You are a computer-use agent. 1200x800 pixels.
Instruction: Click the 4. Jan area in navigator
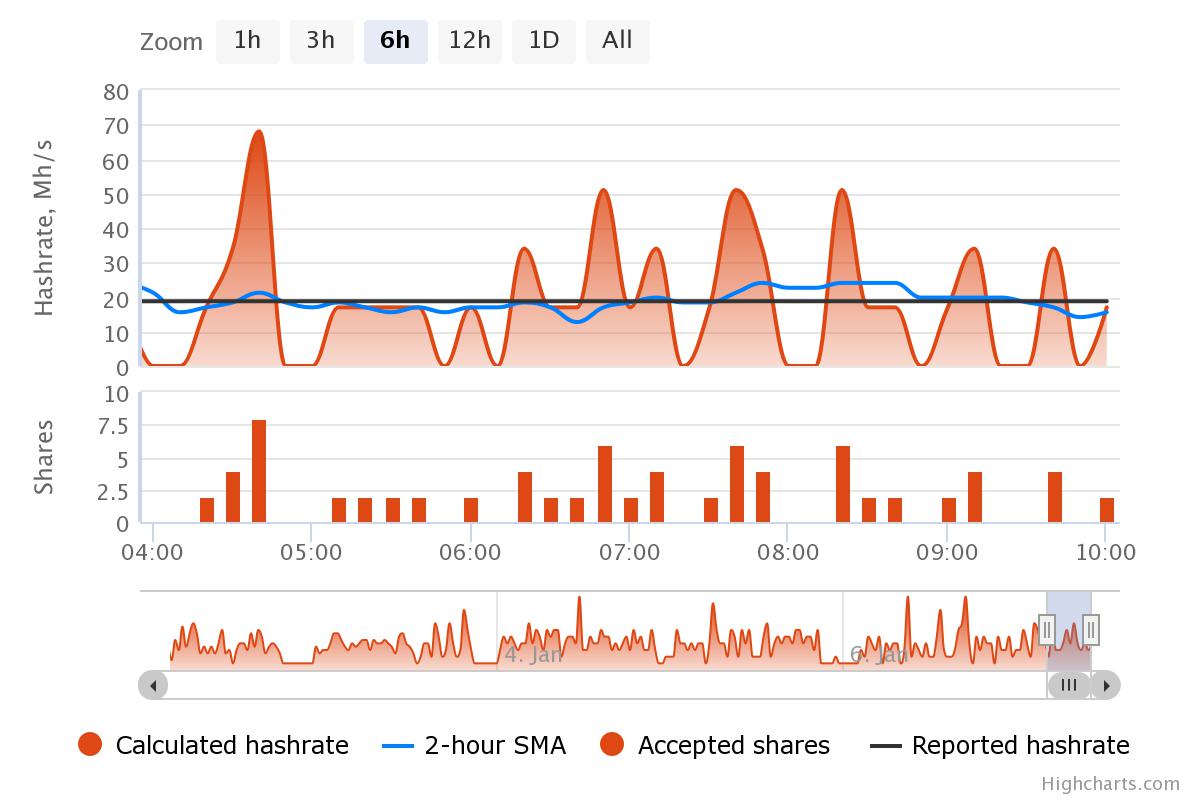[x=533, y=655]
